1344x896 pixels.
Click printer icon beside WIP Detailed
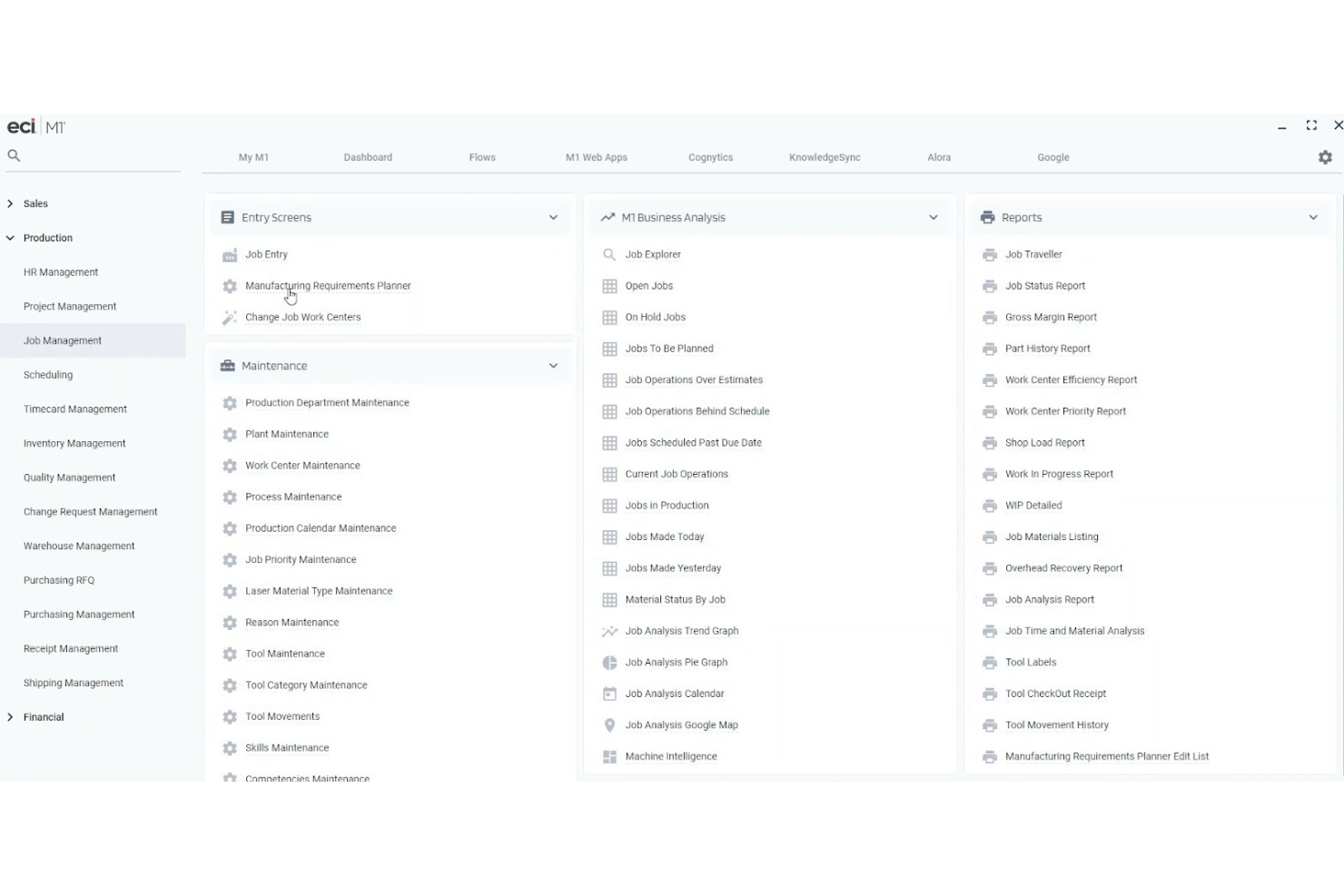(x=990, y=506)
